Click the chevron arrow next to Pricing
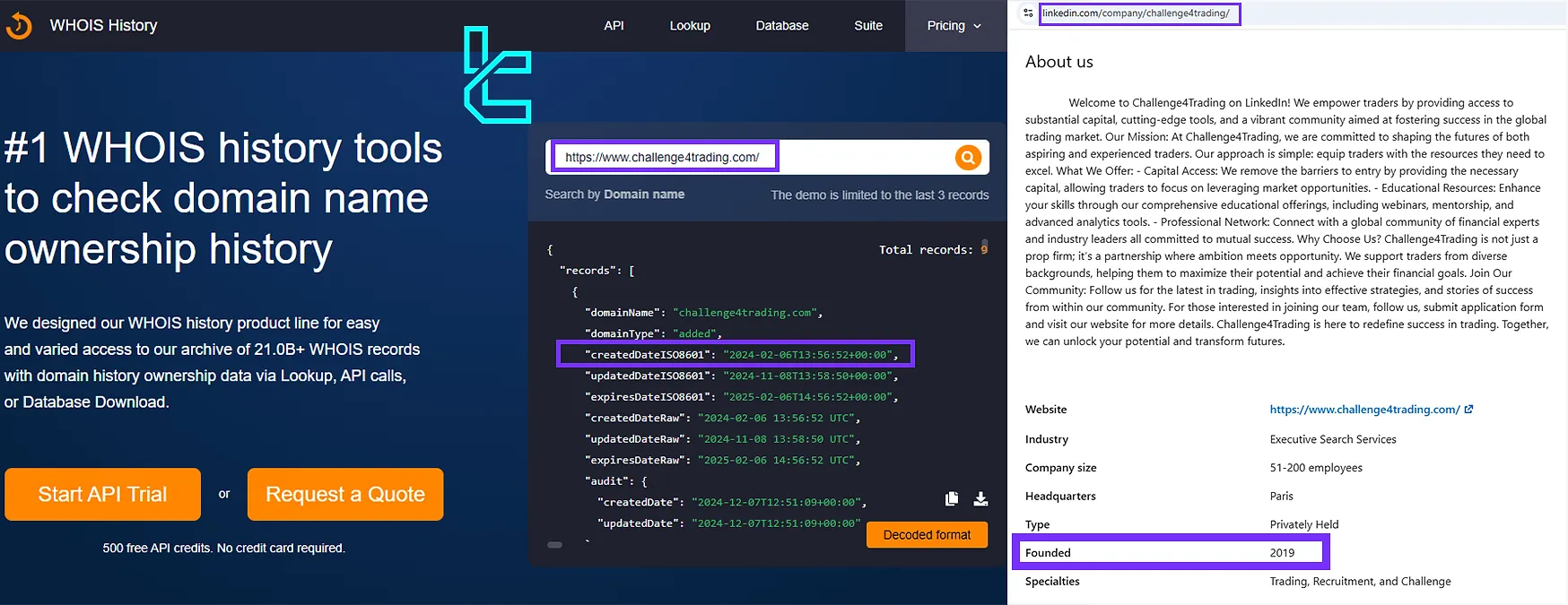The height and width of the screenshot is (605, 1568). pyautogui.click(x=978, y=26)
